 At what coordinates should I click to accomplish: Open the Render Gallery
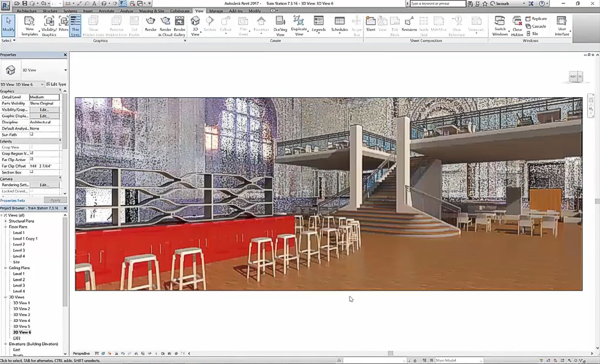click(179, 26)
